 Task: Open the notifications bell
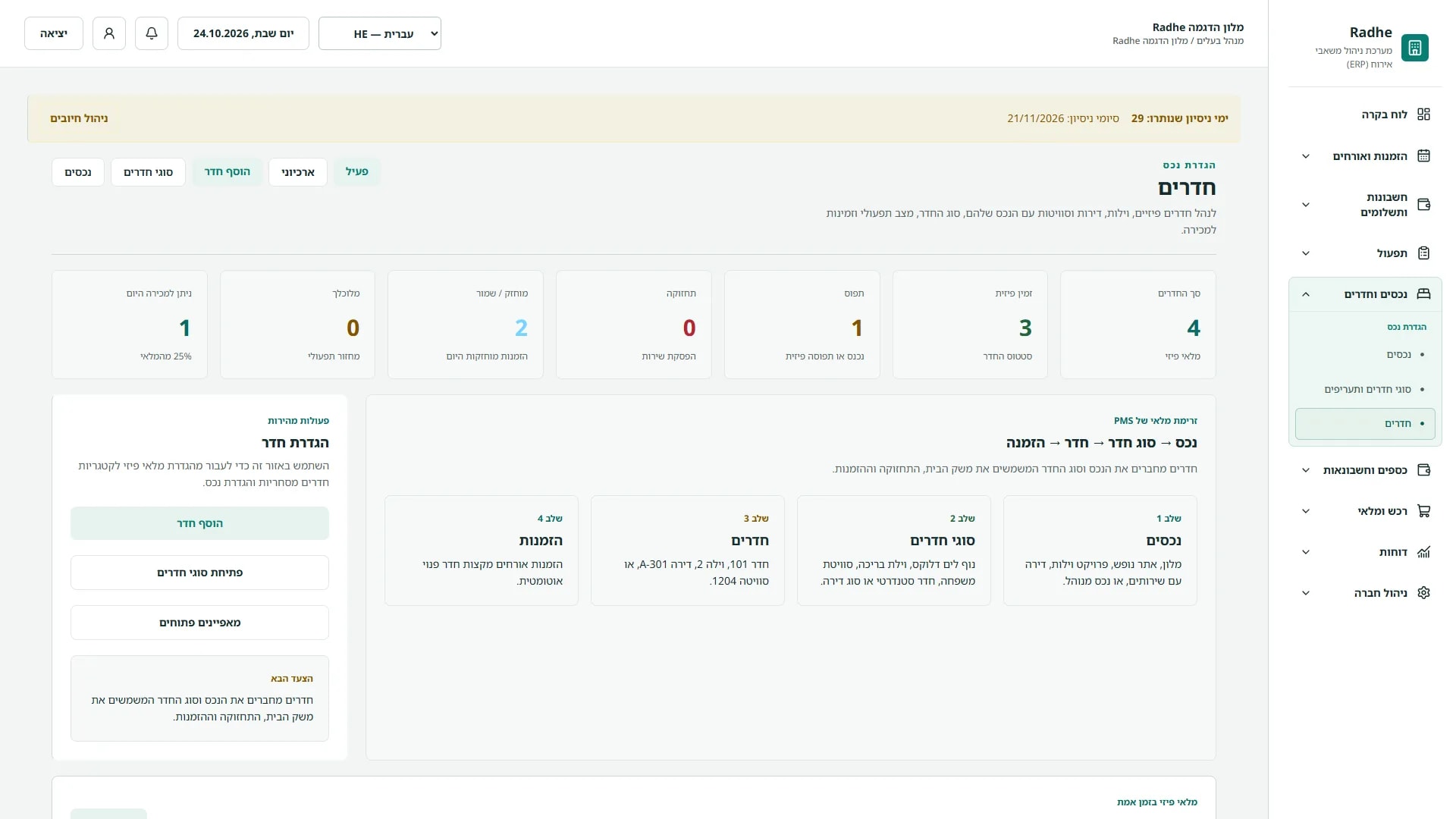click(152, 33)
